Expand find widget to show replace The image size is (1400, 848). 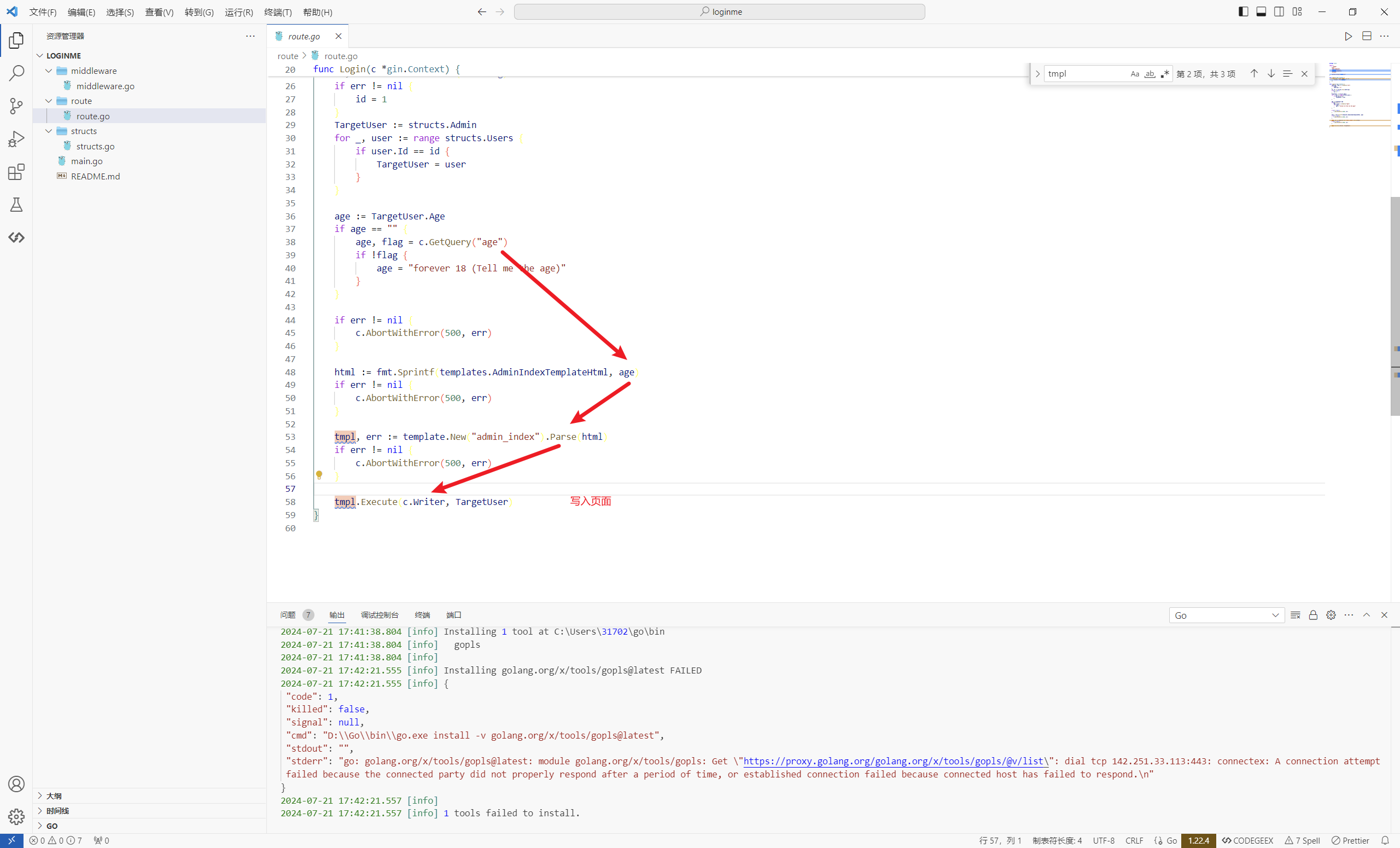coord(1037,74)
